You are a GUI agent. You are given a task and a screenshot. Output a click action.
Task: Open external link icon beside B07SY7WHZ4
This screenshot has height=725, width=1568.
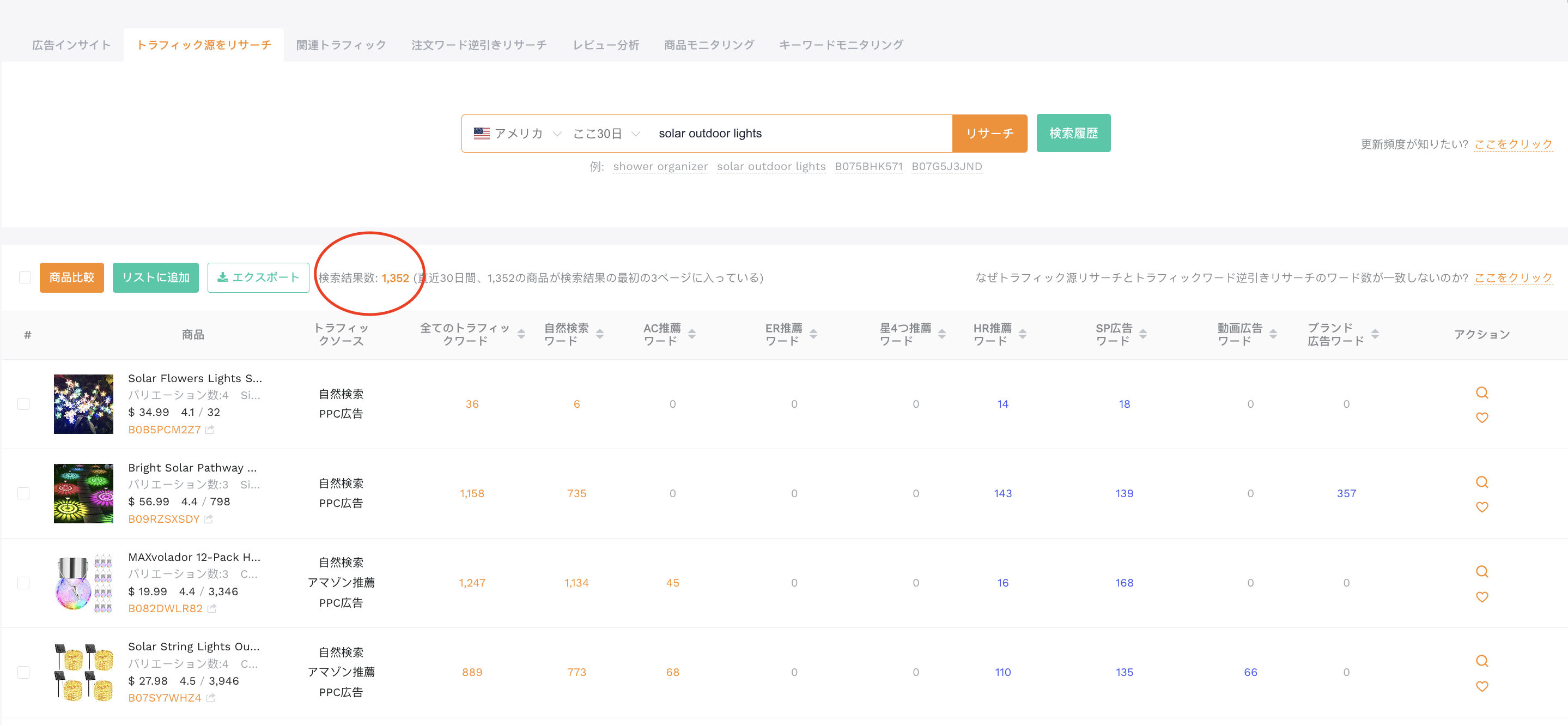click(x=211, y=698)
